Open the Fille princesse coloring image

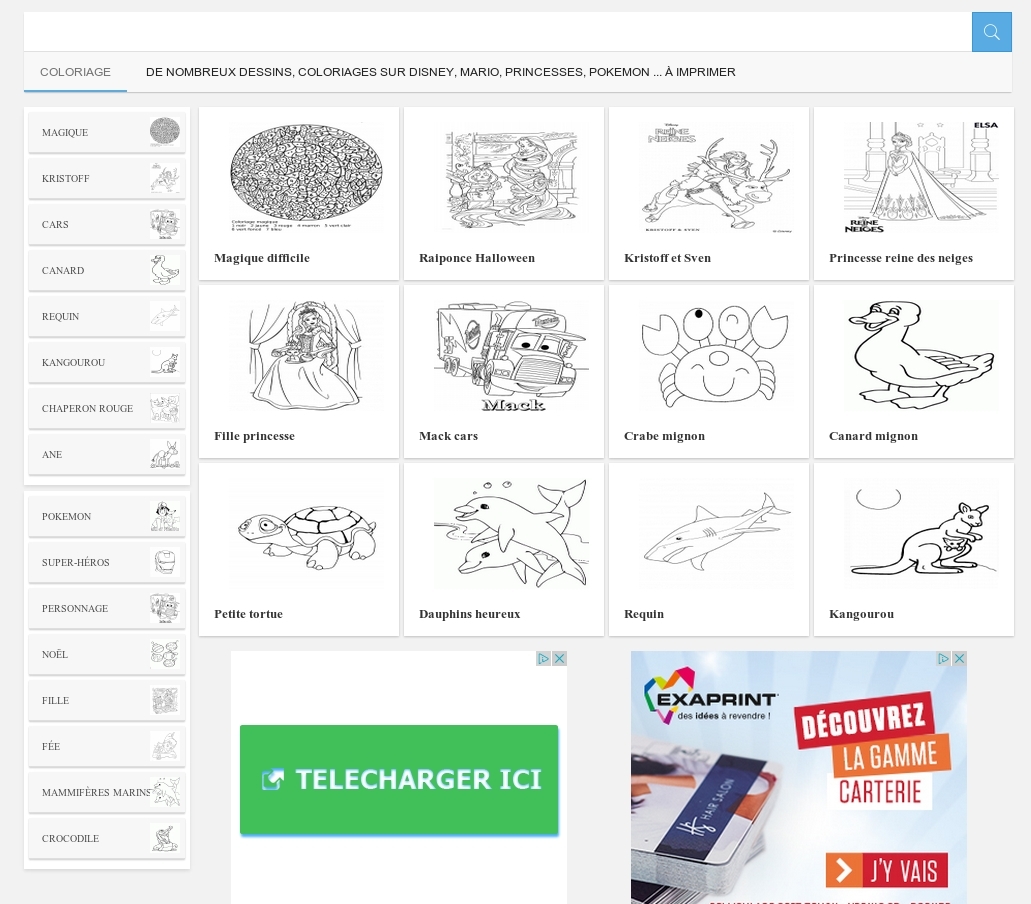(x=306, y=355)
